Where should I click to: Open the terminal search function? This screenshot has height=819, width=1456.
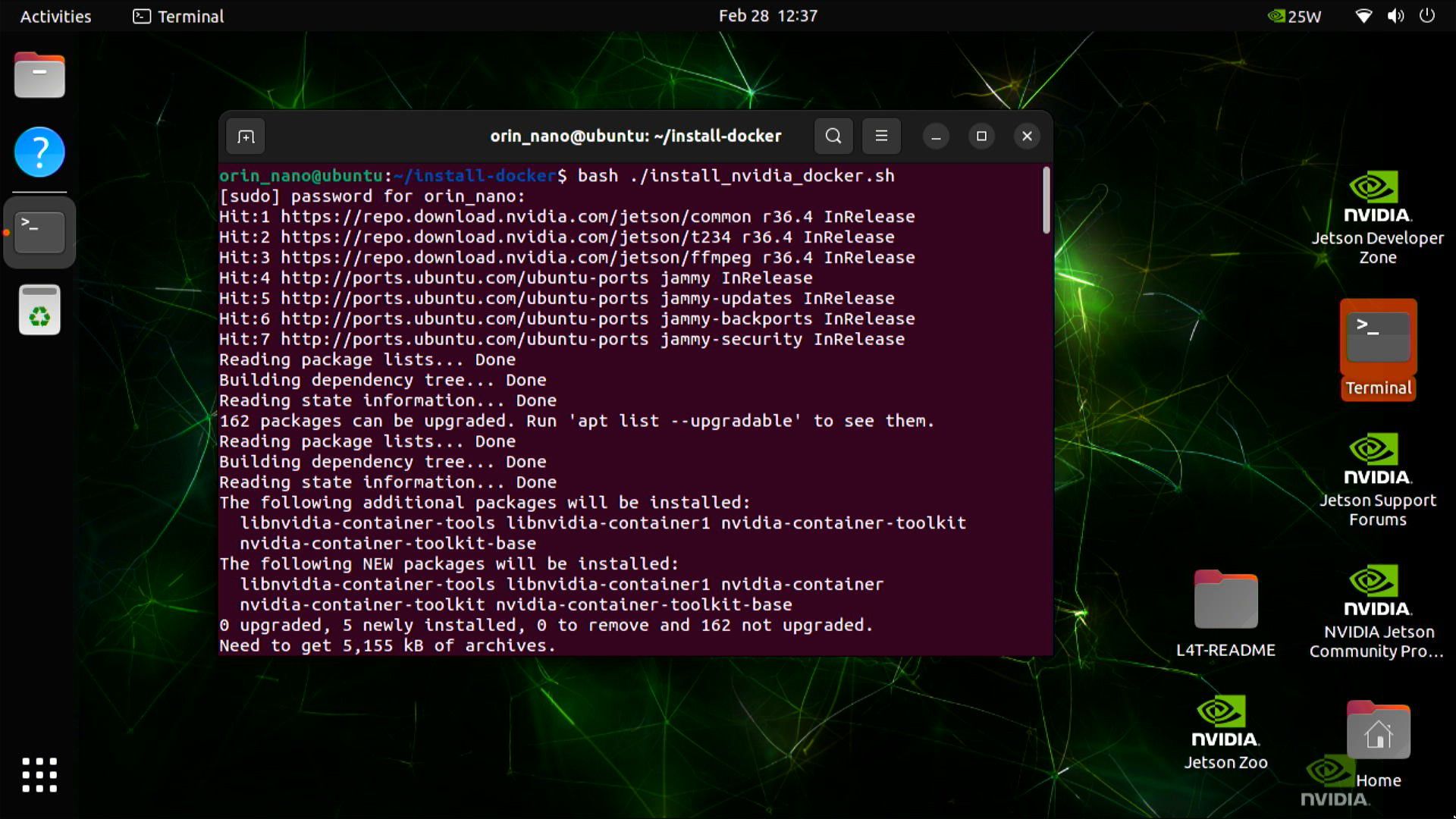[833, 136]
